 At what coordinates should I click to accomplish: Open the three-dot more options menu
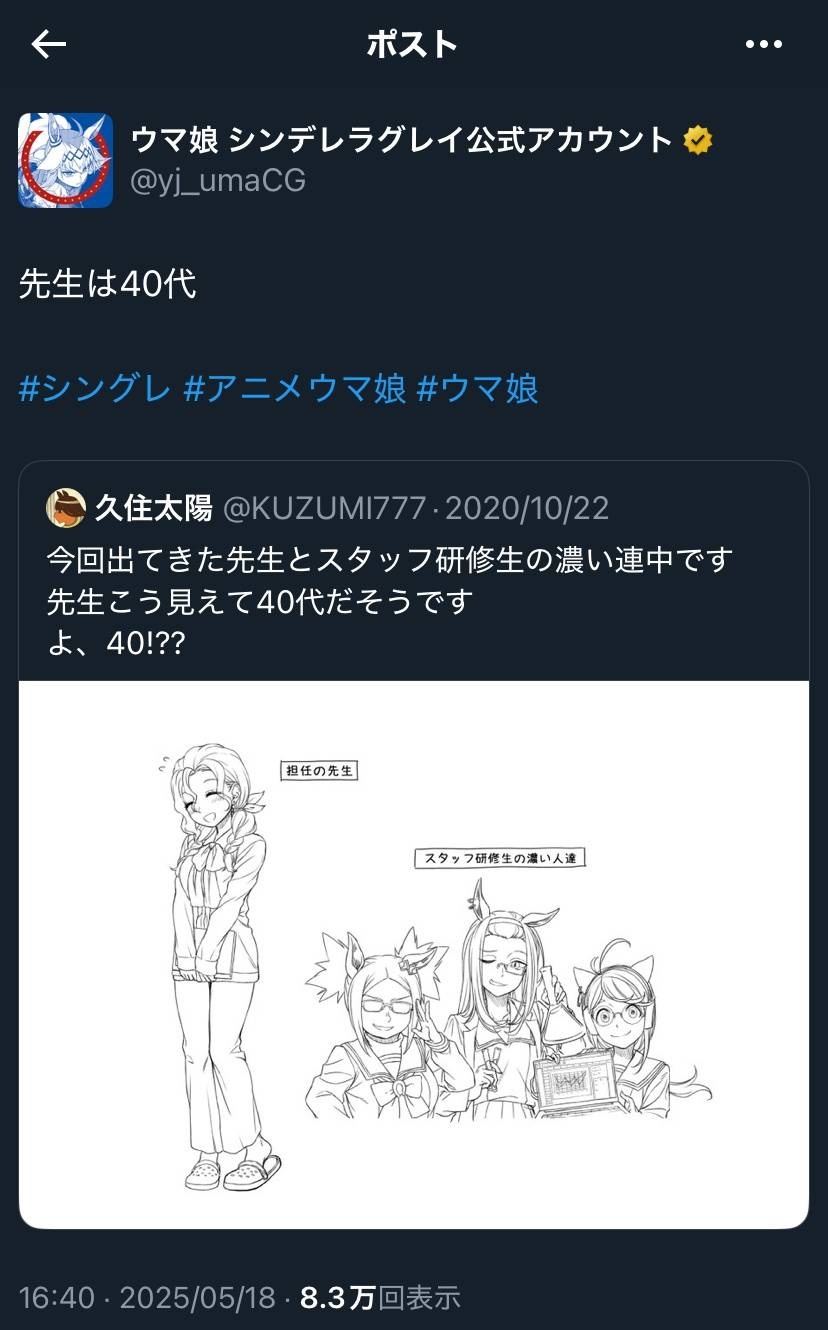(x=764, y=44)
